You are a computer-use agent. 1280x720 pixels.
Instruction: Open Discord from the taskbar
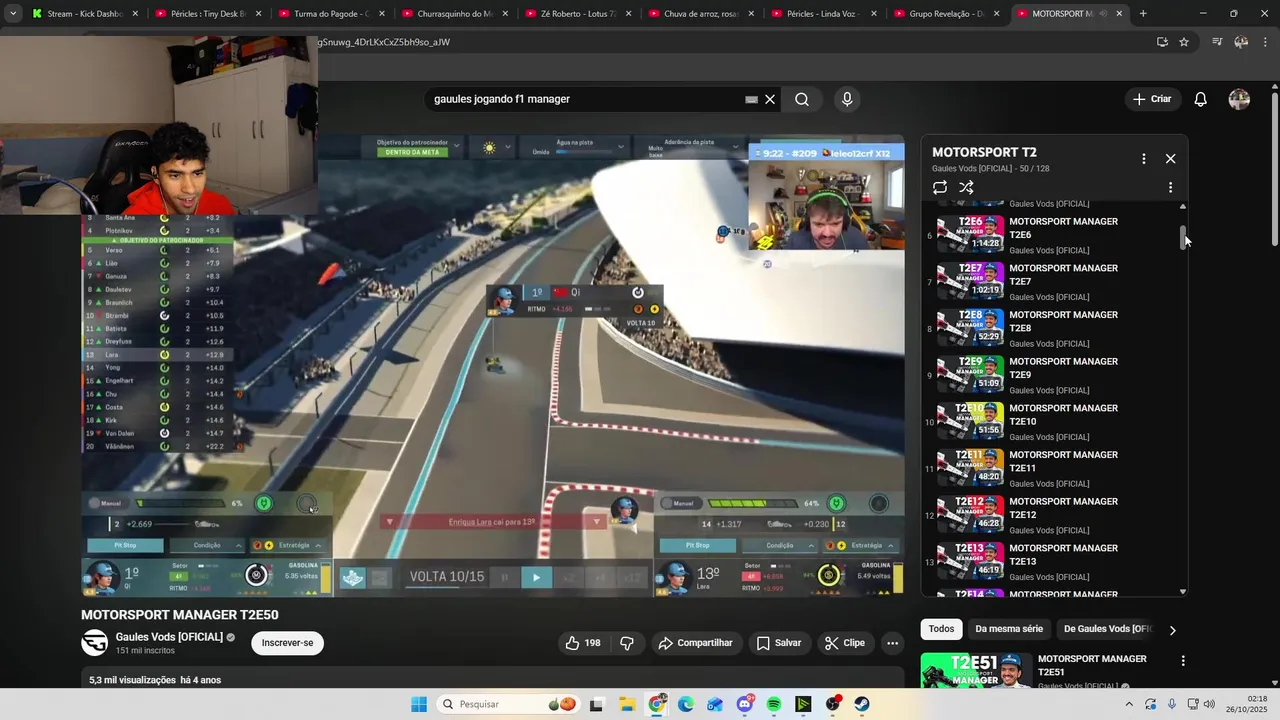pos(745,704)
